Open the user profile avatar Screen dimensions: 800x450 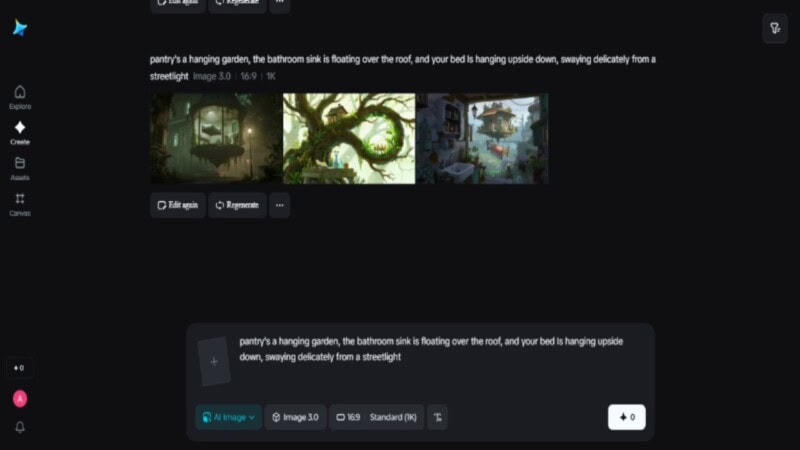[20, 398]
